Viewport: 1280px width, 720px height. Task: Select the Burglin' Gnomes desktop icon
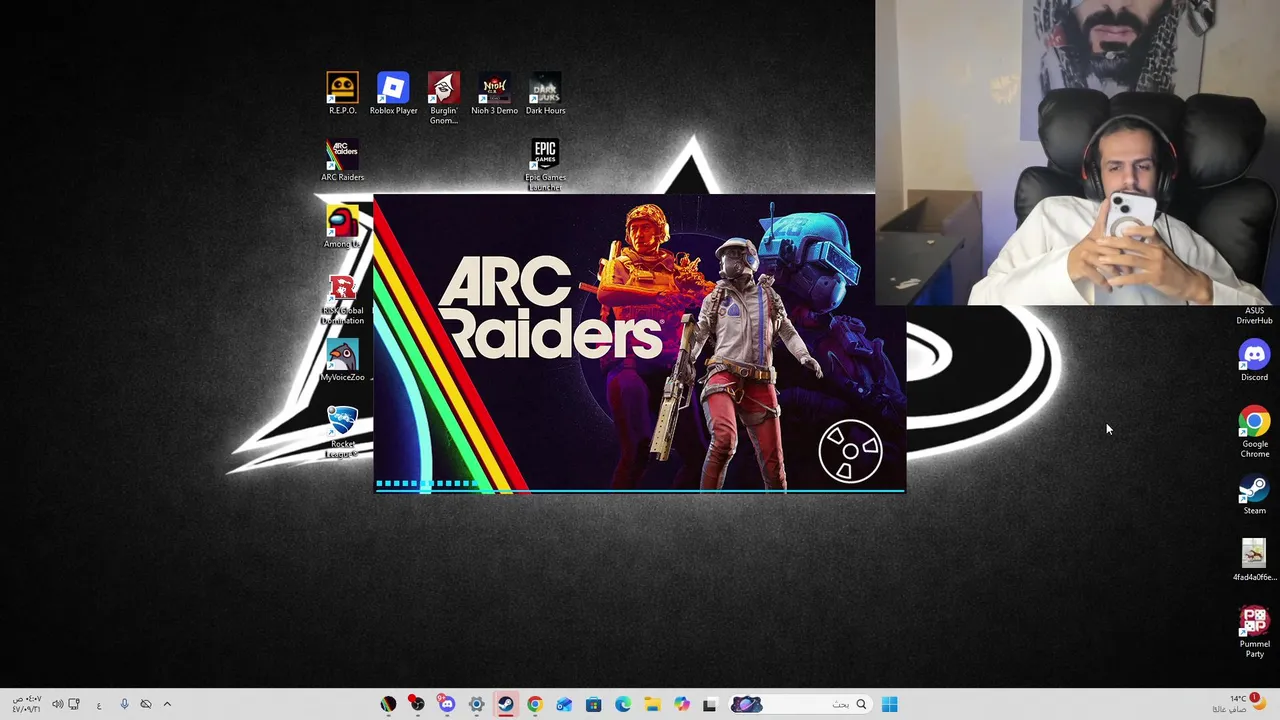444,98
